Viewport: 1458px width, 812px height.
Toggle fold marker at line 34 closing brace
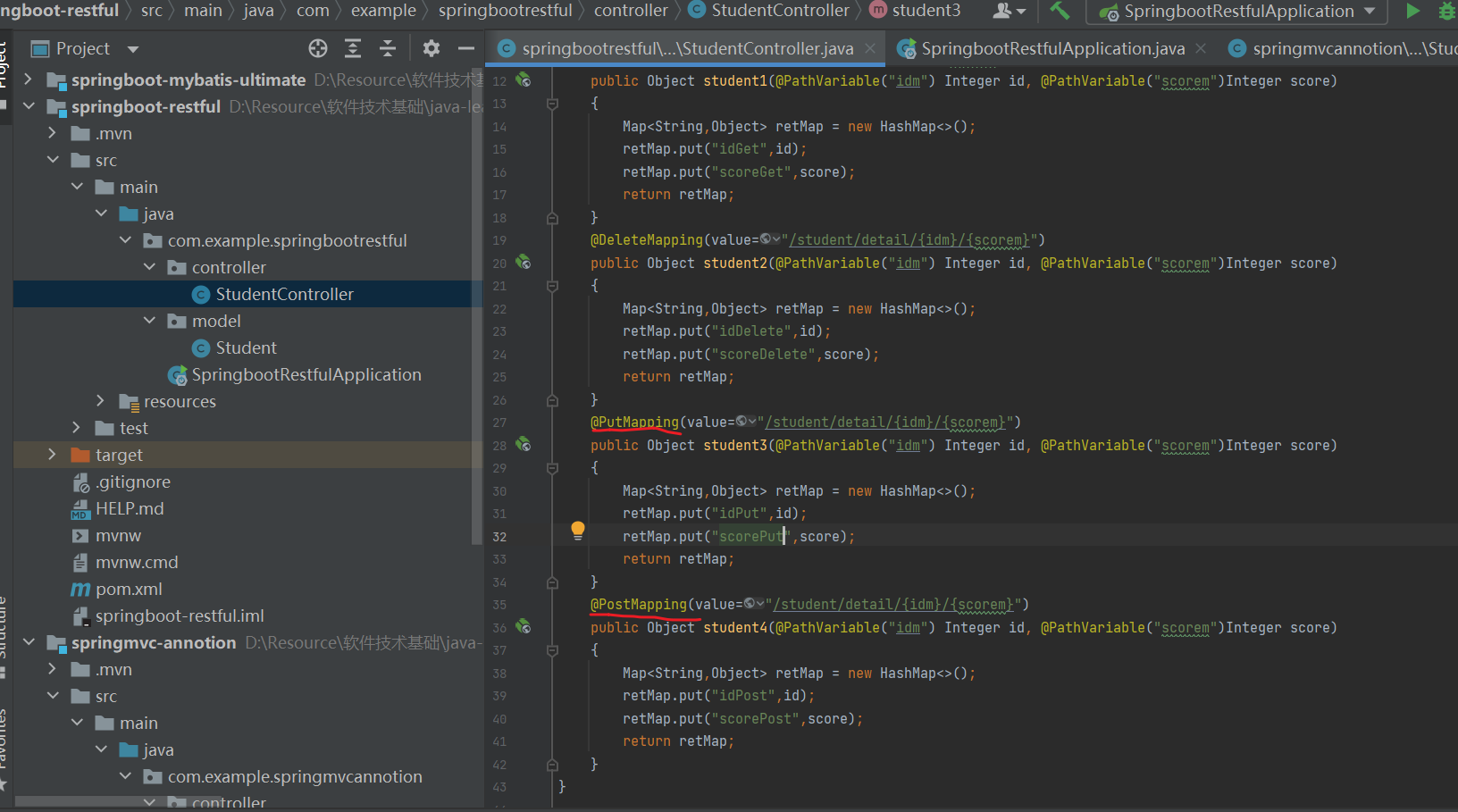[x=552, y=582]
